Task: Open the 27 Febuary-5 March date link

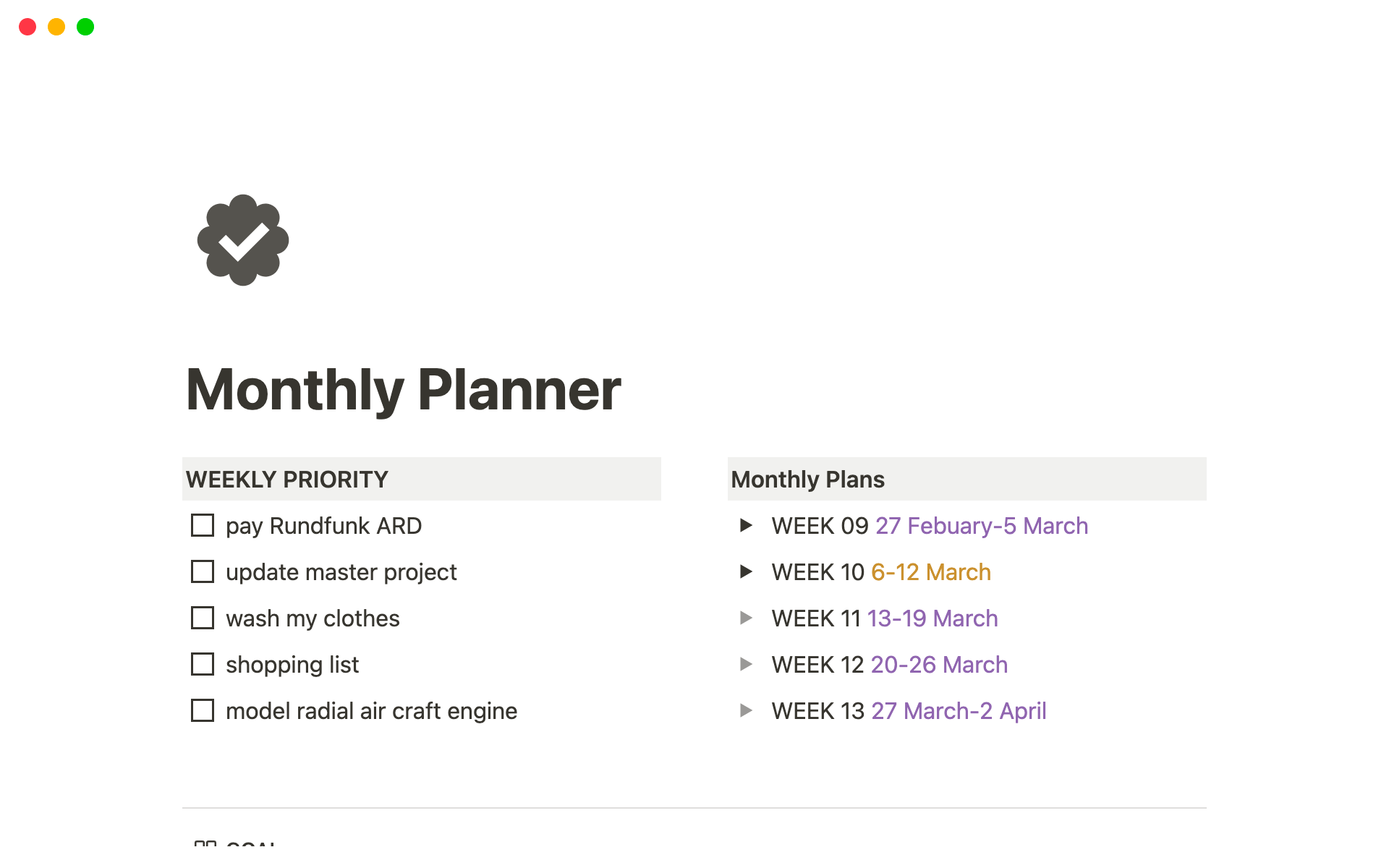Action: pos(981,526)
